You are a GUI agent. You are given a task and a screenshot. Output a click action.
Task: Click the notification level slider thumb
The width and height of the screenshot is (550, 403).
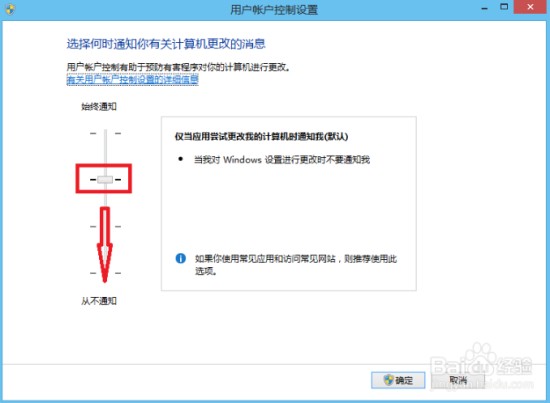coord(105,180)
